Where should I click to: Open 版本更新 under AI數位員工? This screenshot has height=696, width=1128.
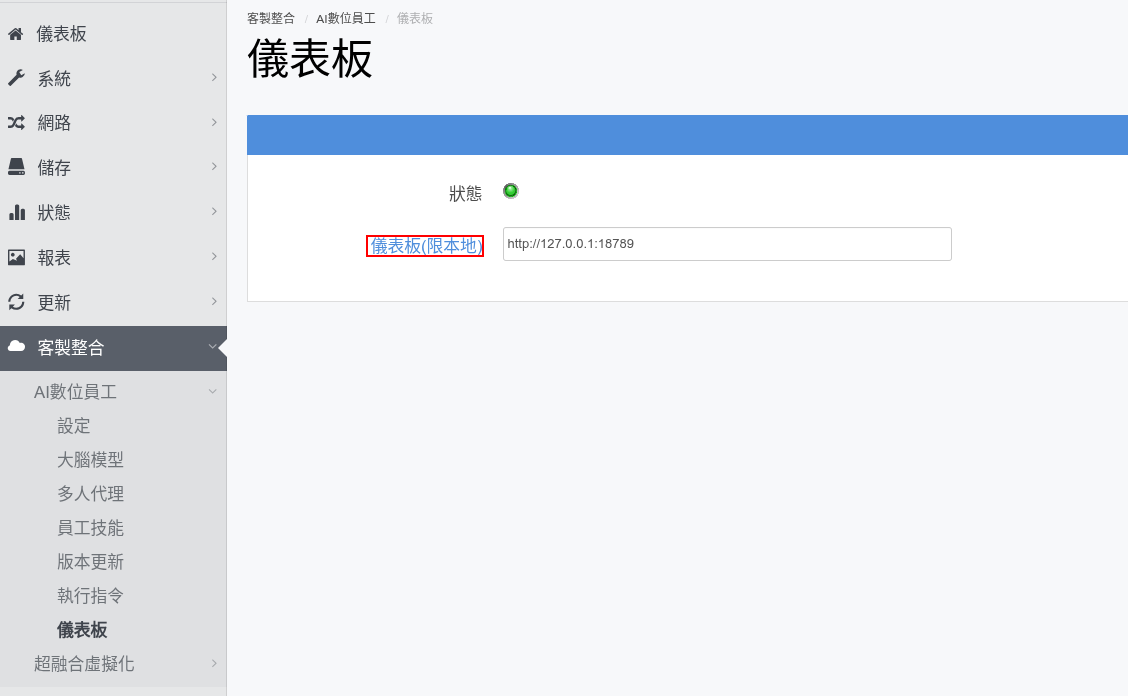pyautogui.click(x=91, y=561)
